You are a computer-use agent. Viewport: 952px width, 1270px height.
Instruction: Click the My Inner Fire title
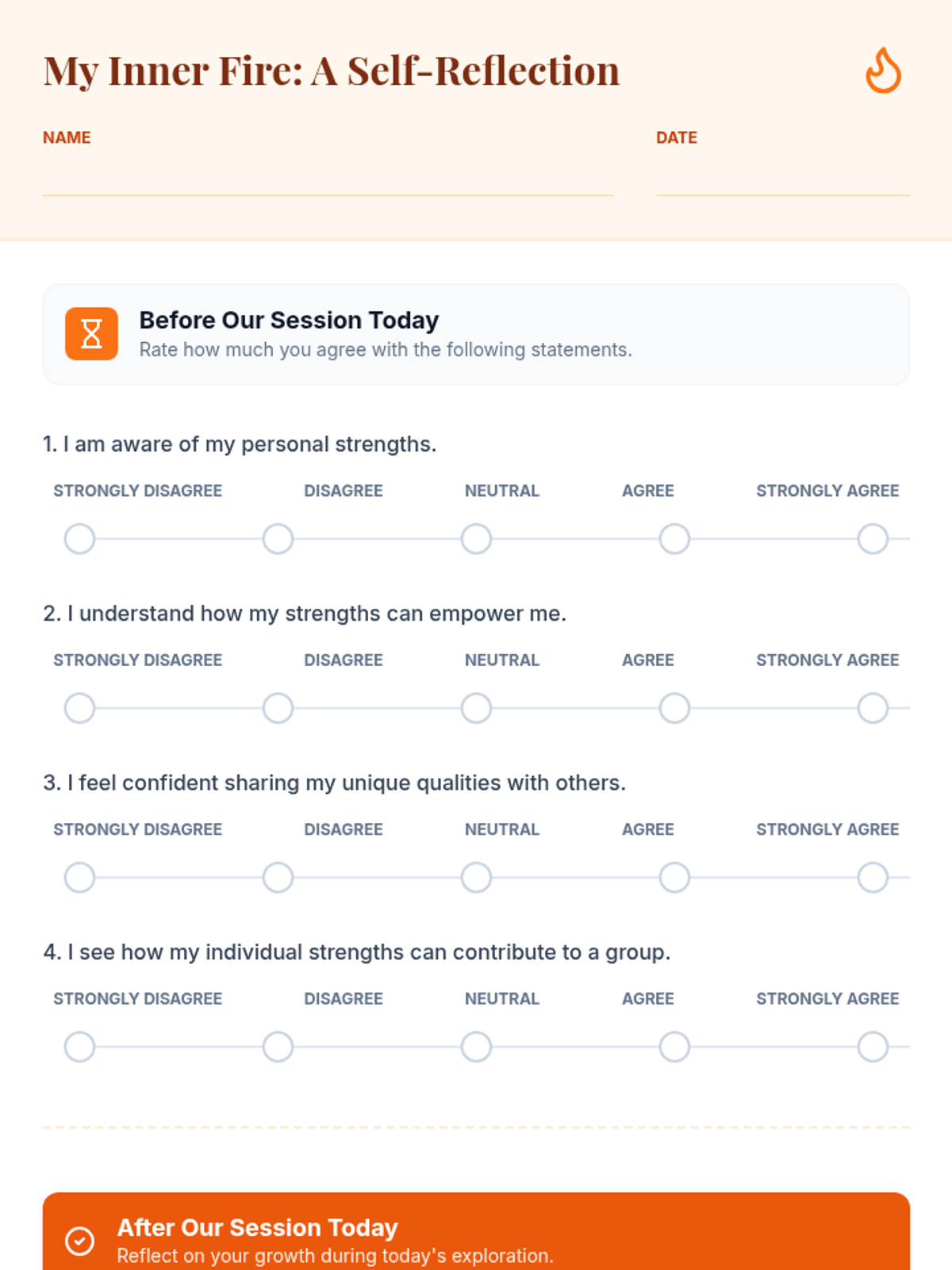click(332, 71)
